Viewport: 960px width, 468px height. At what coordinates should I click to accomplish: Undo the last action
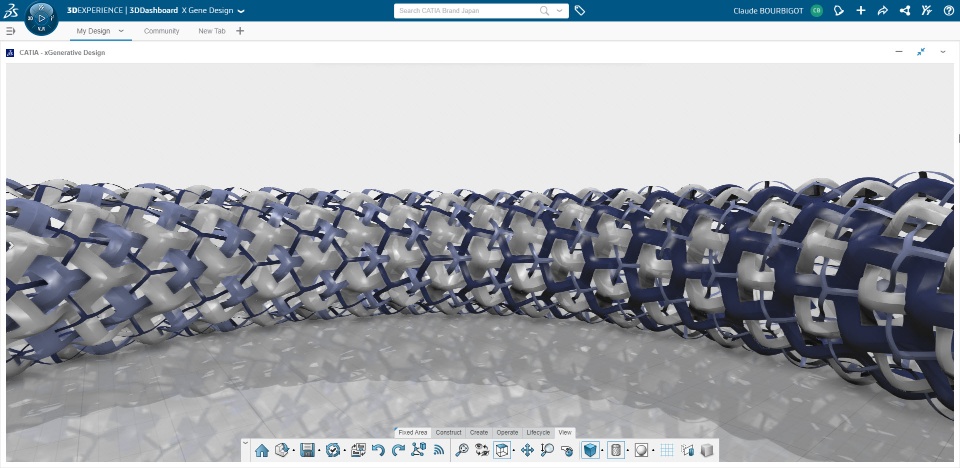378,450
